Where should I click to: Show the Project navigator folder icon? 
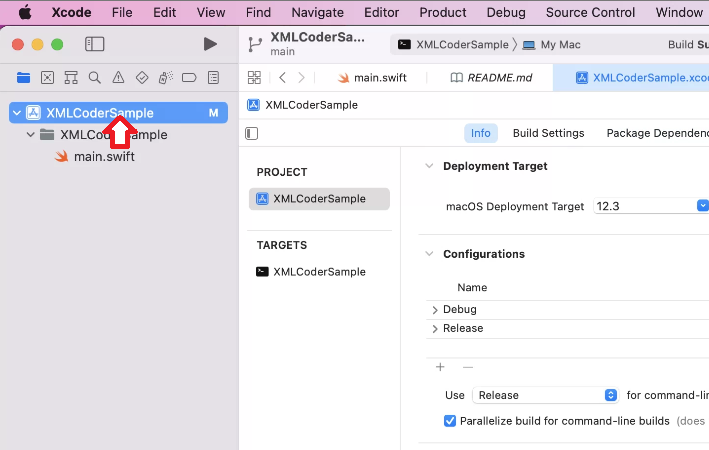pyautogui.click(x=24, y=77)
